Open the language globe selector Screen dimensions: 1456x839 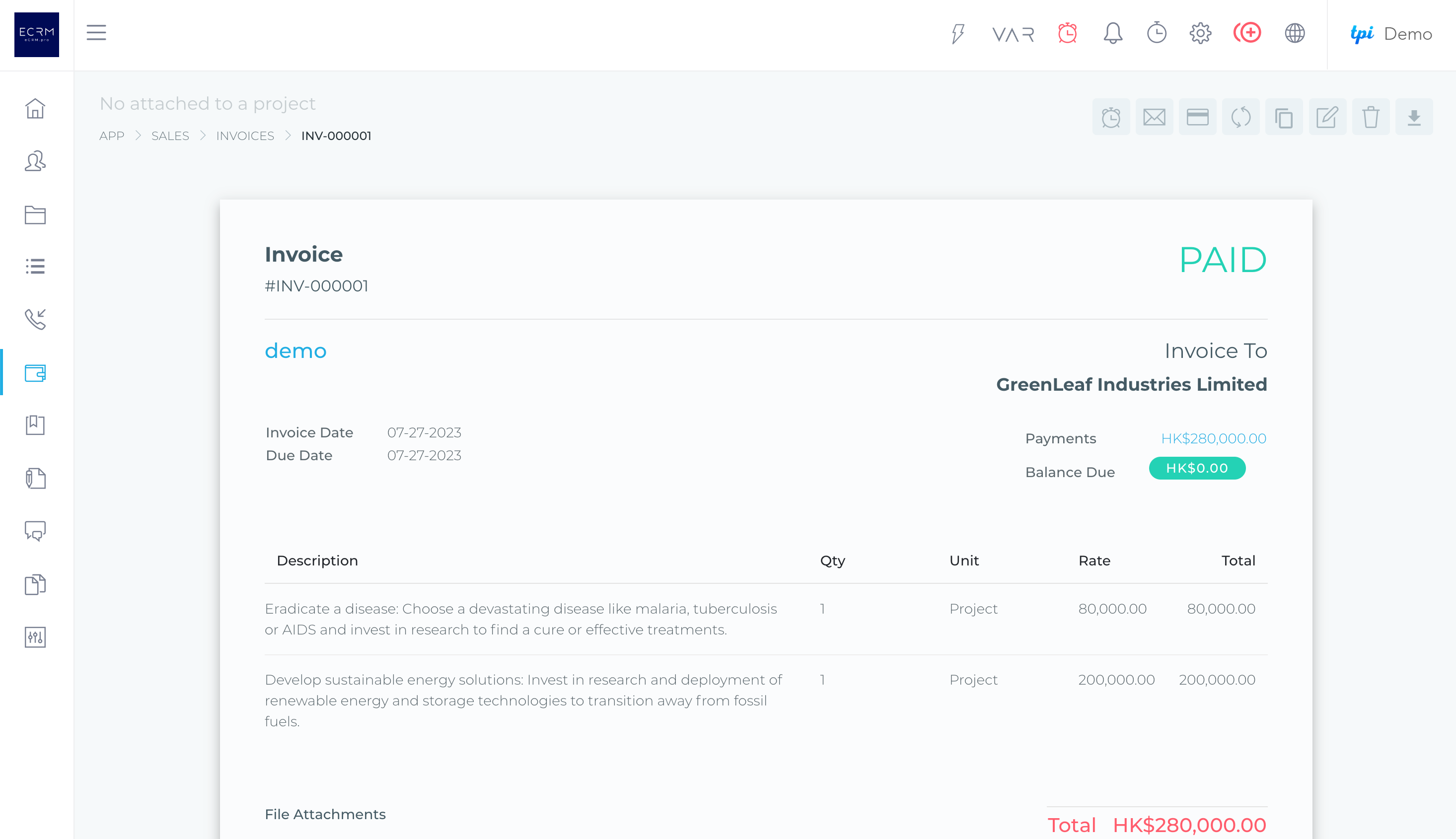[x=1295, y=33]
